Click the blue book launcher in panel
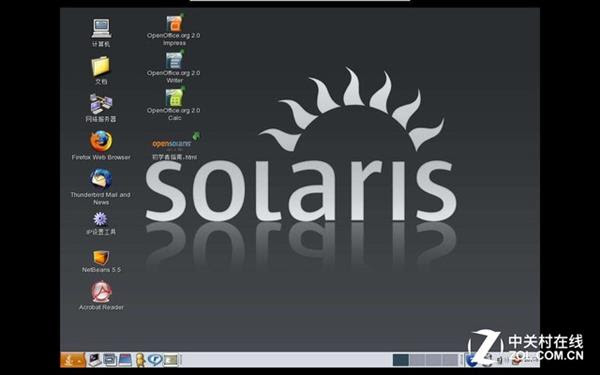The width and height of the screenshot is (600, 375). pyautogui.click(x=125, y=360)
